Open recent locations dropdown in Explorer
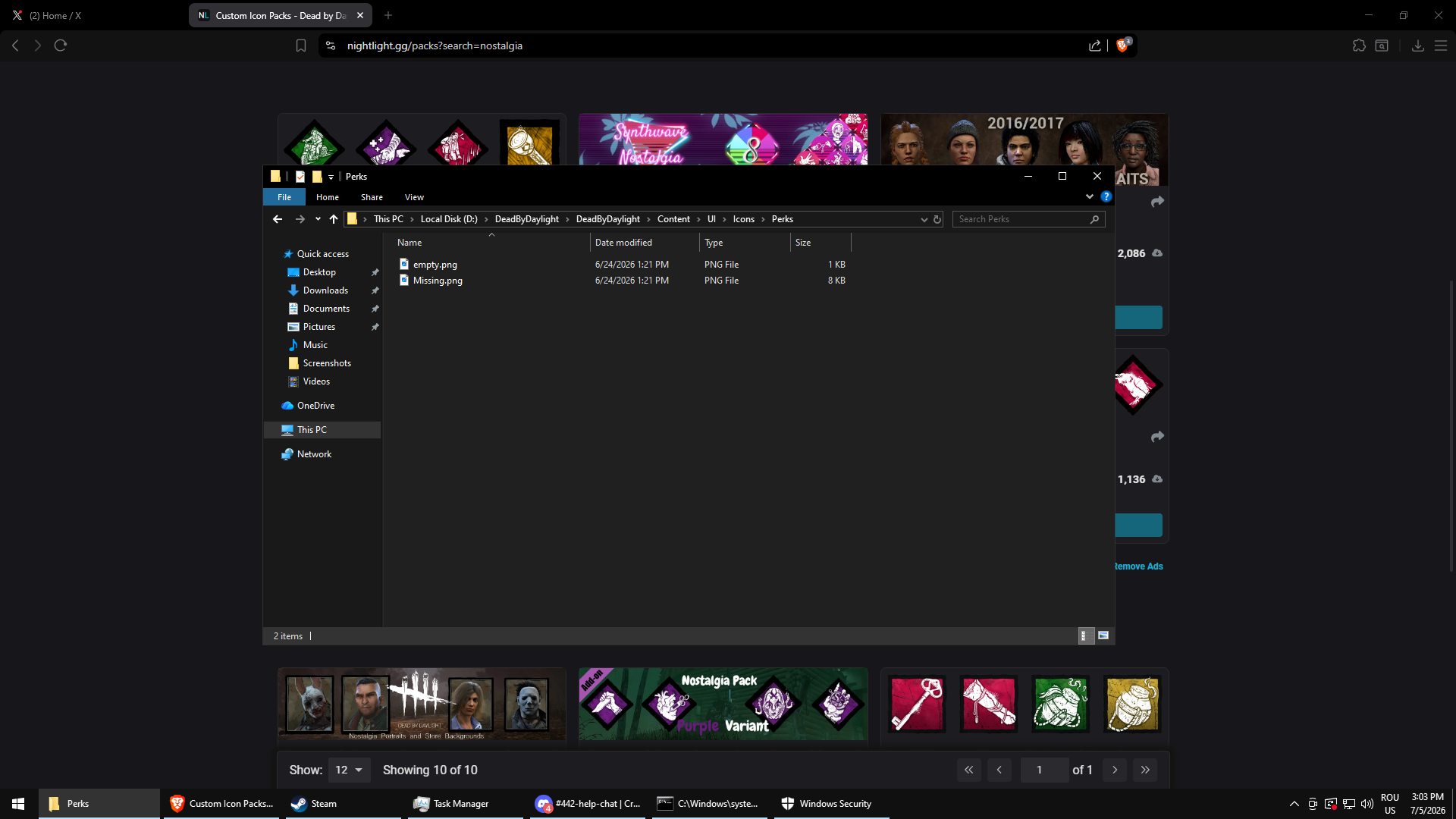Viewport: 1456px width, 819px height. [x=318, y=219]
